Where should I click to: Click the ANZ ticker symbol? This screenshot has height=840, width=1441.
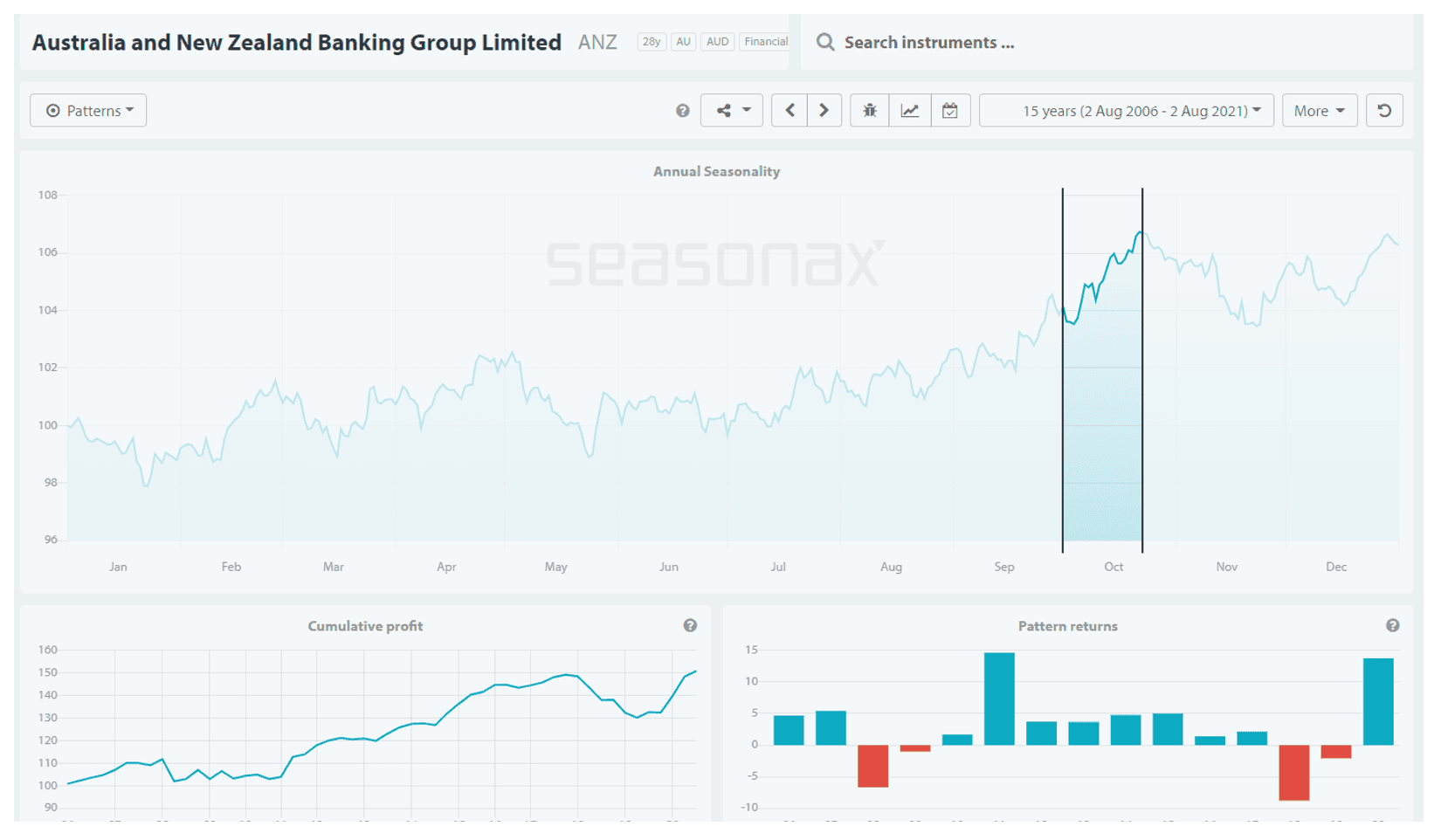point(597,42)
